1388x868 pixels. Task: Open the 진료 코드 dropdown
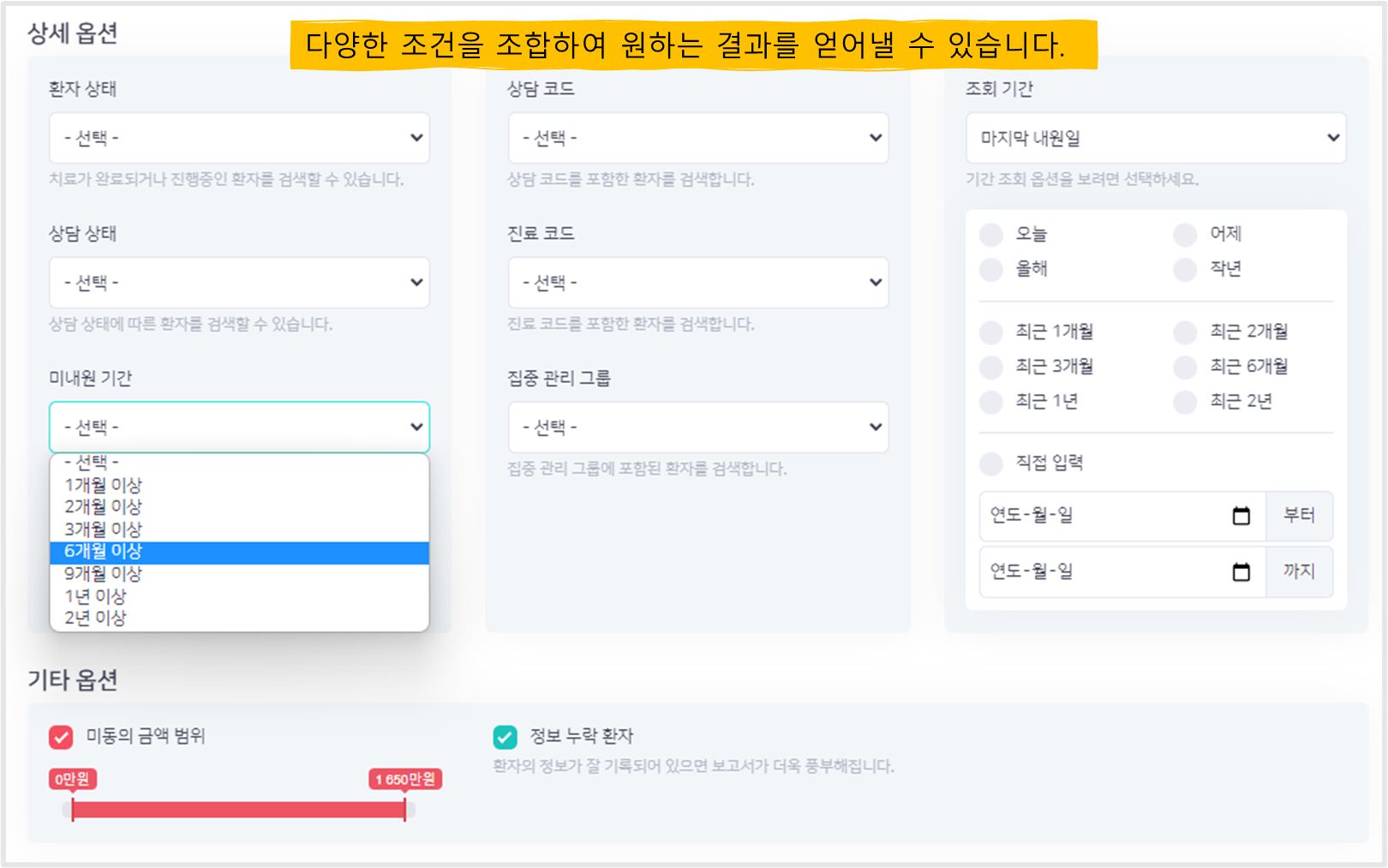tap(697, 283)
